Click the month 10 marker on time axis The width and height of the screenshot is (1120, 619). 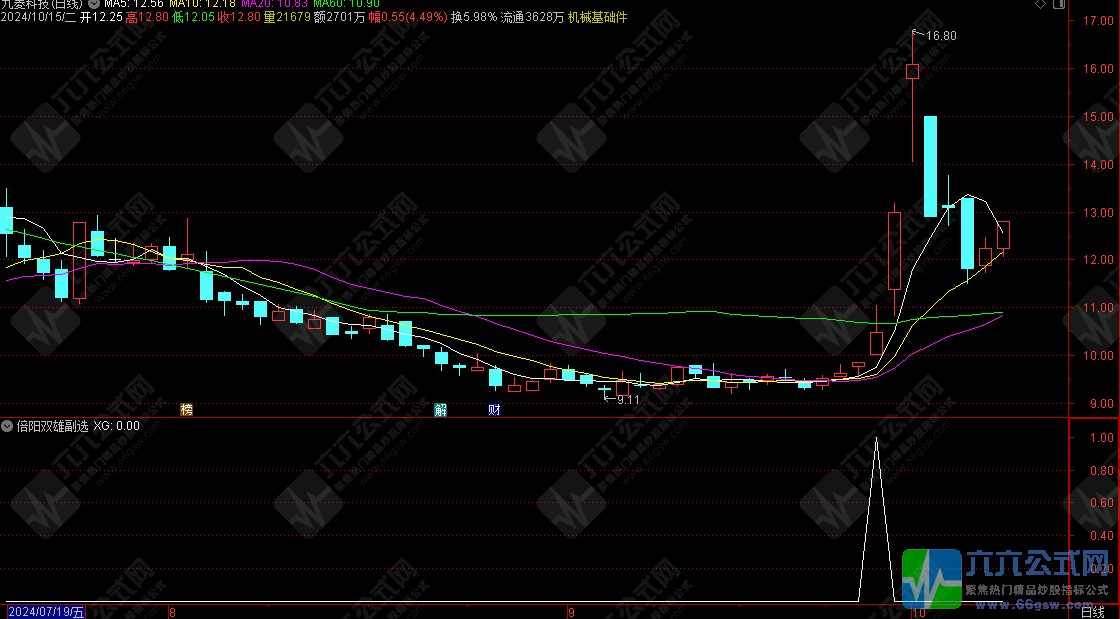[x=918, y=612]
